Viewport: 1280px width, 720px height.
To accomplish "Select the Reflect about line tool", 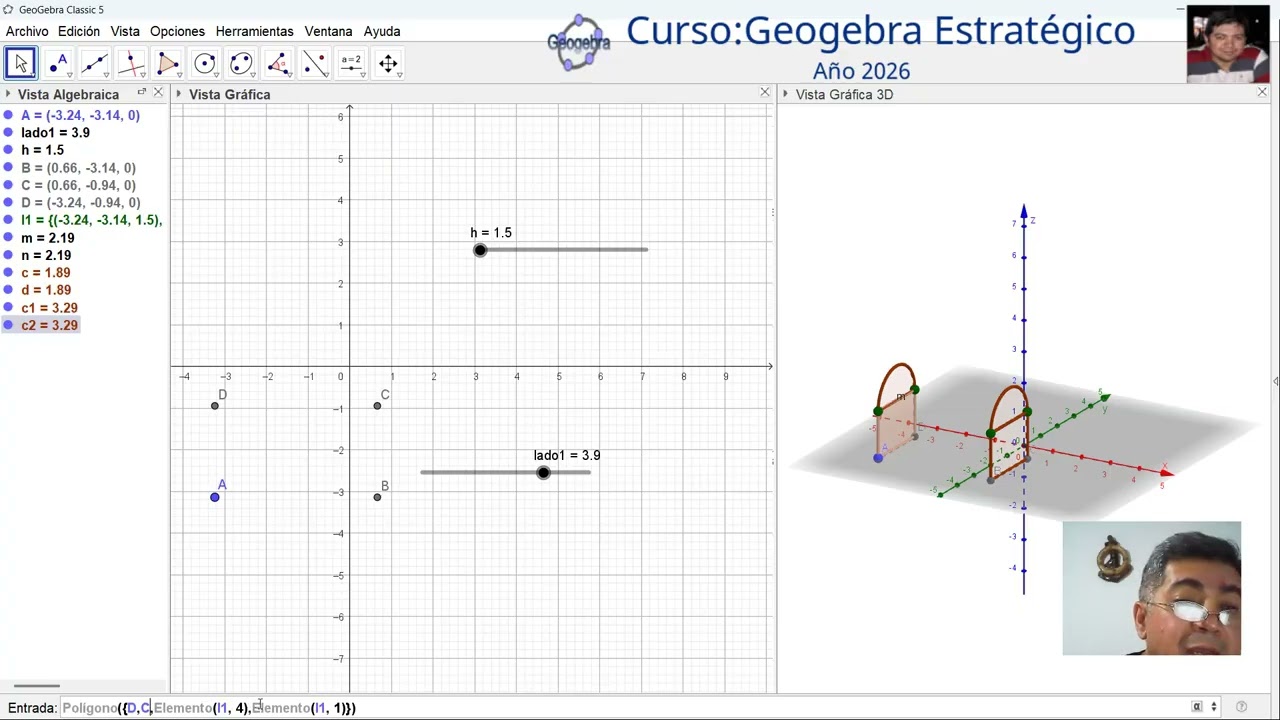I will tap(315, 64).
